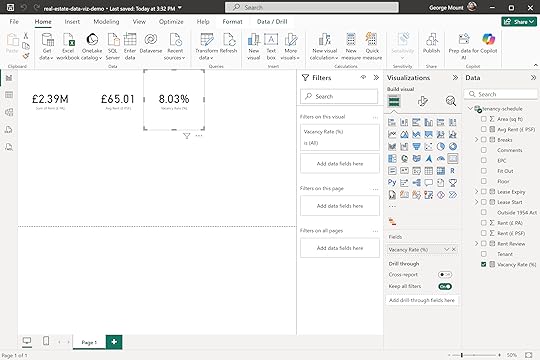The image size is (540, 360).
Task: Create a New measure
Action: [351, 47]
